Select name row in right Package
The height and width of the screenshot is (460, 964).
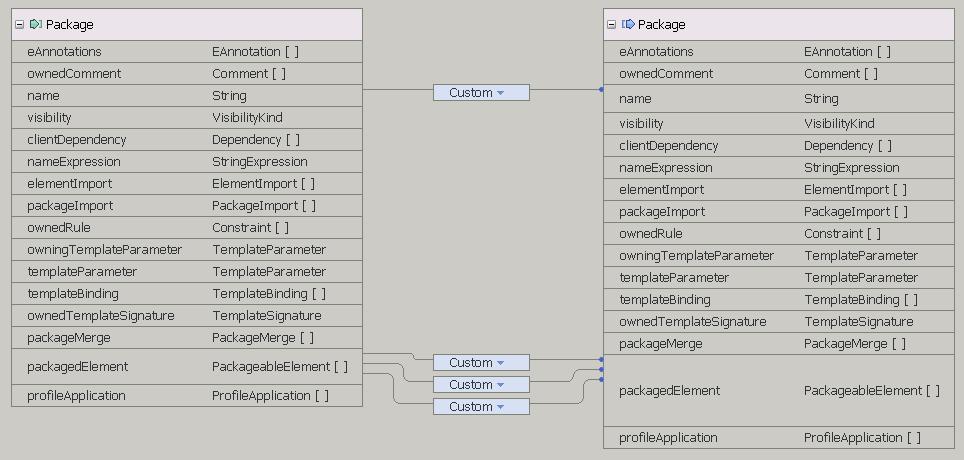(x=779, y=98)
